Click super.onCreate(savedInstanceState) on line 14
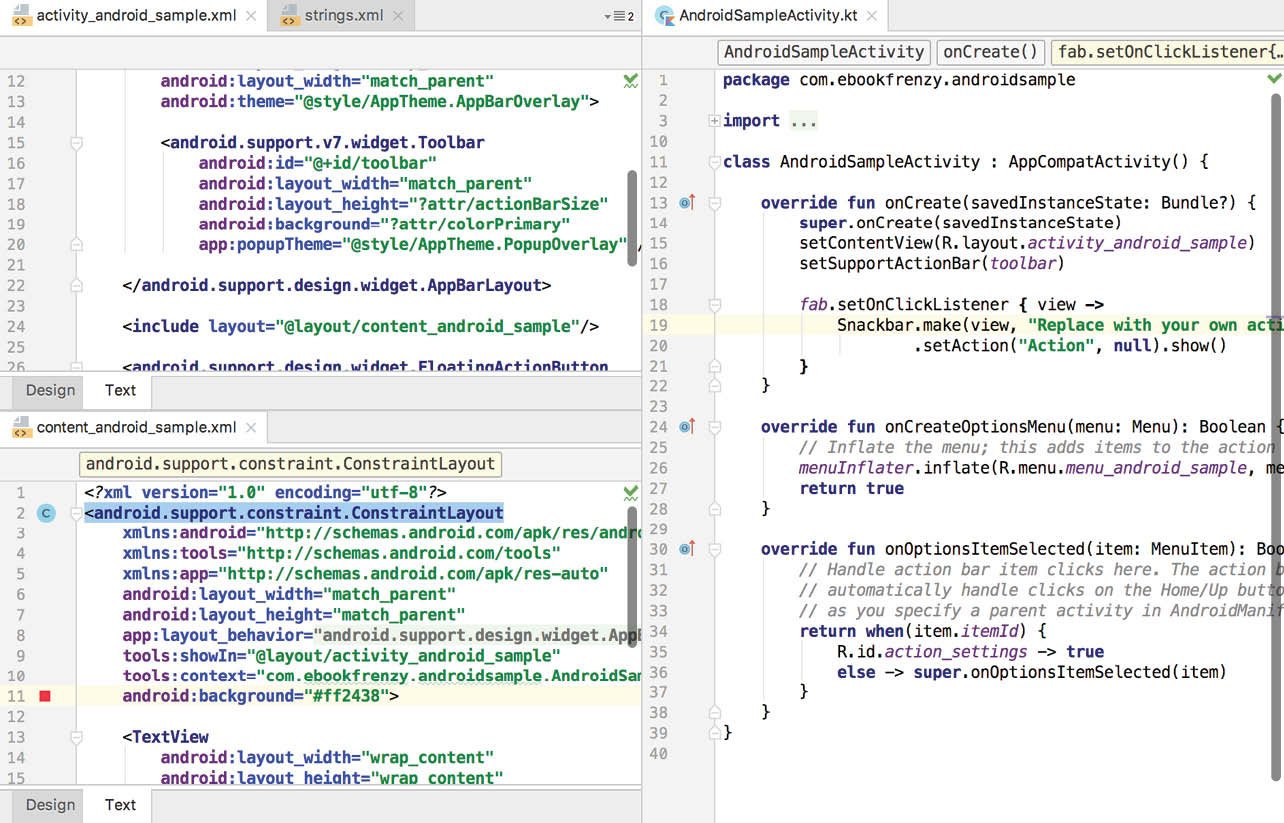Image resolution: width=1284 pixels, height=823 pixels. click(x=960, y=223)
